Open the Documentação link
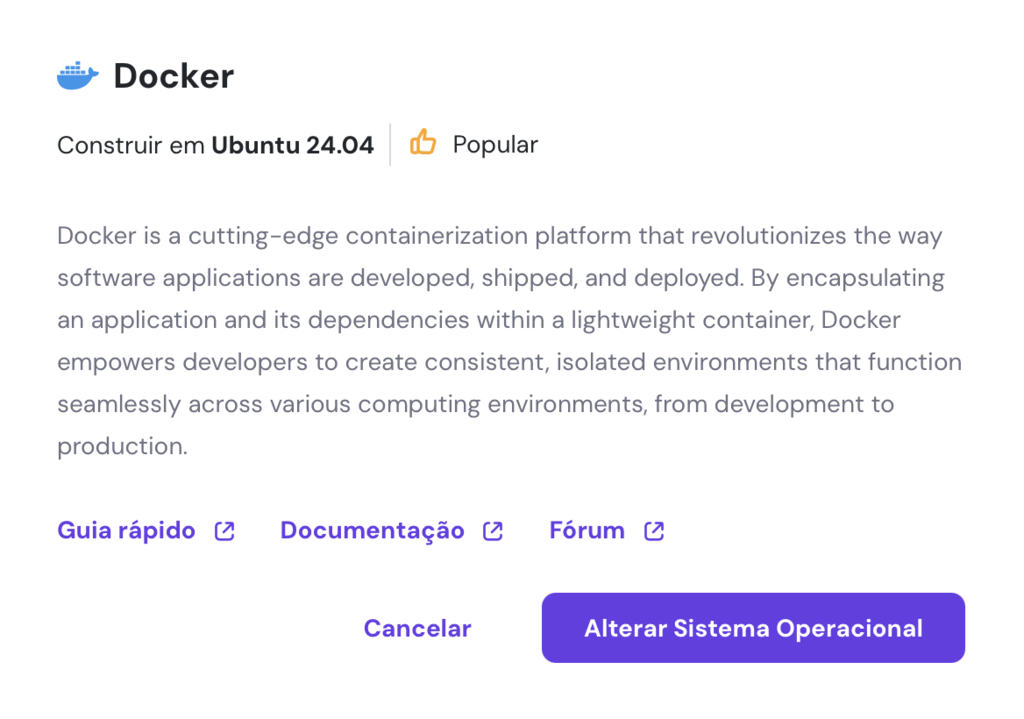 (x=372, y=530)
